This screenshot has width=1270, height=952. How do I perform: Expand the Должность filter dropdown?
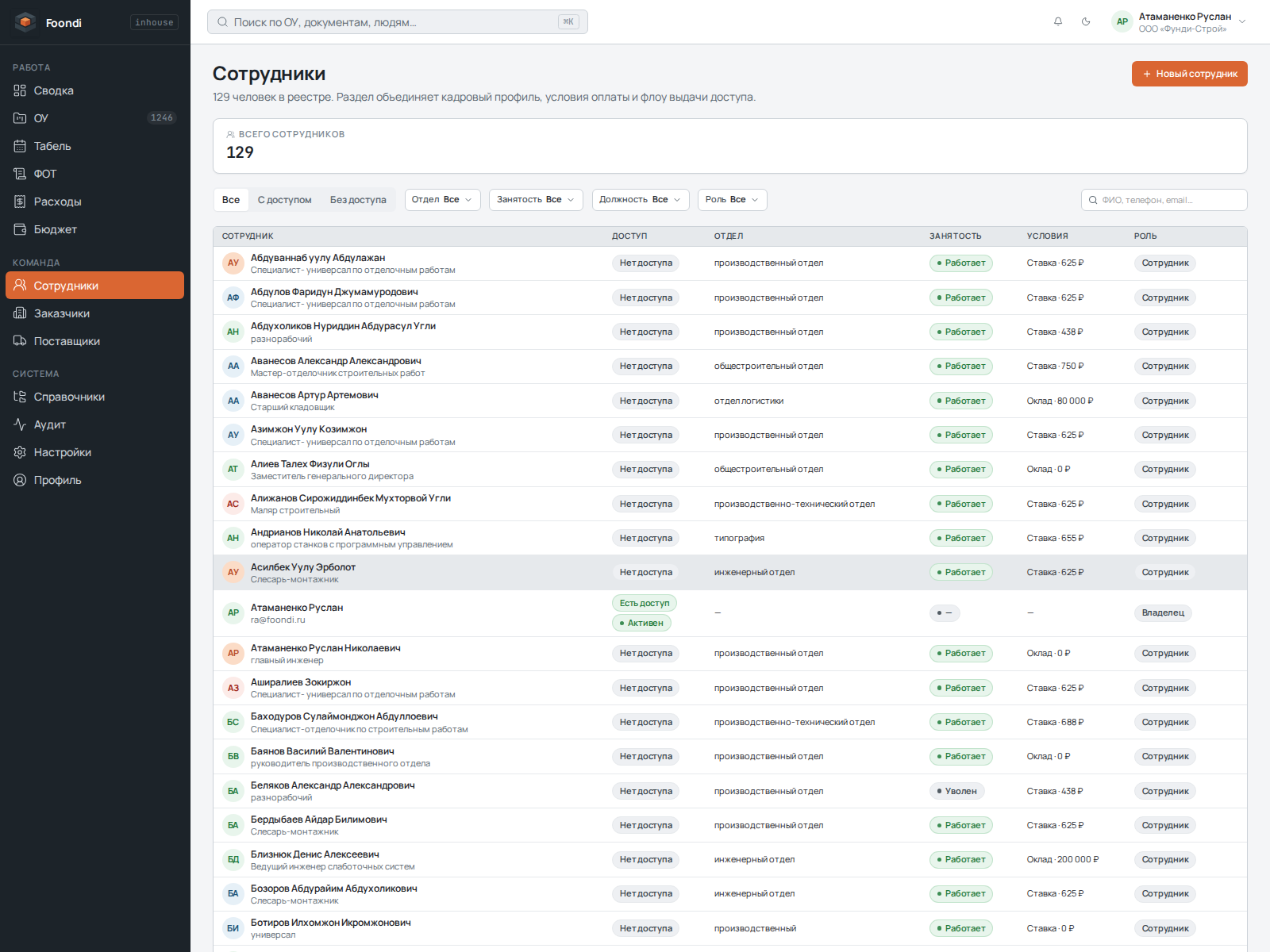[640, 200]
